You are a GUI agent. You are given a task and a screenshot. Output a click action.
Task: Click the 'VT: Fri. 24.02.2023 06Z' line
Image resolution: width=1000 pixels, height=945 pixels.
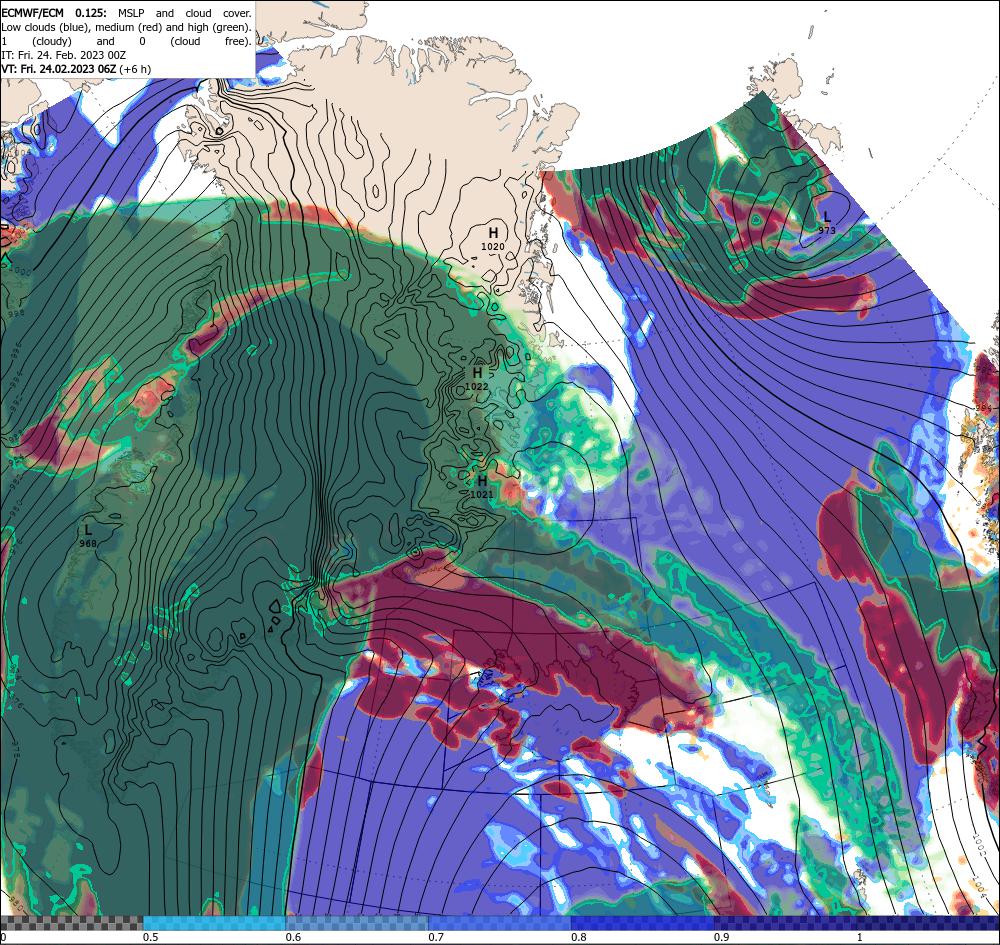pyautogui.click(x=59, y=69)
